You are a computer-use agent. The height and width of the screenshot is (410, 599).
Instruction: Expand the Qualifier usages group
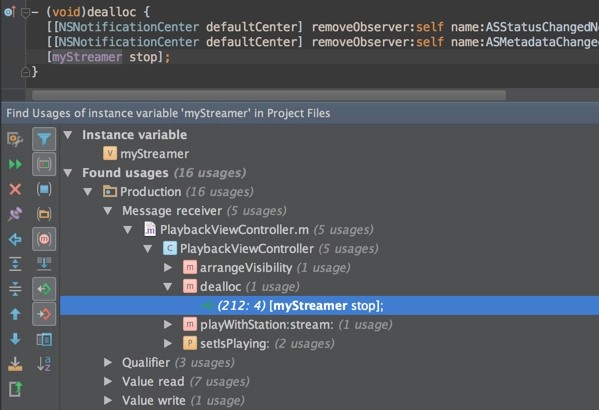coord(108,362)
